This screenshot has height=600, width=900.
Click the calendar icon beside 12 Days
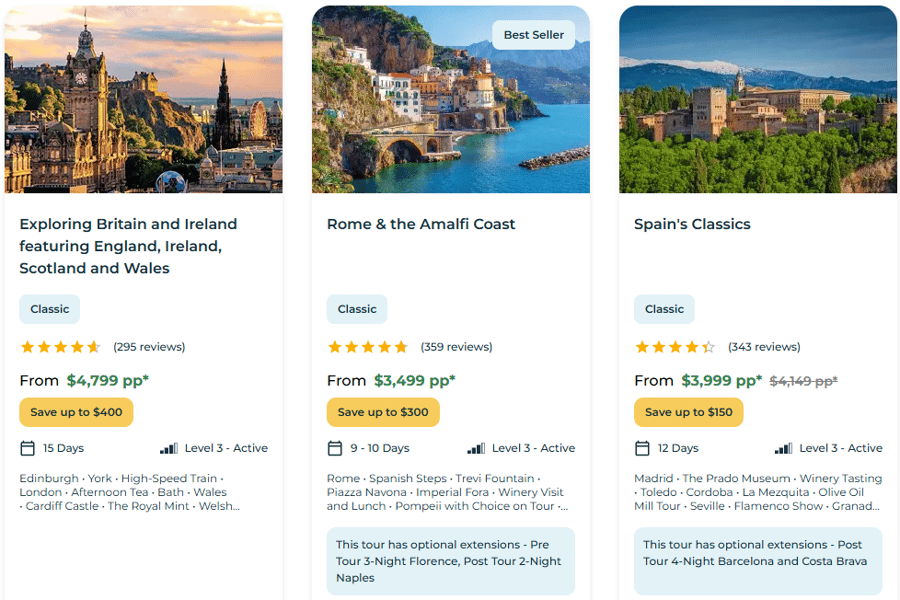[642, 448]
